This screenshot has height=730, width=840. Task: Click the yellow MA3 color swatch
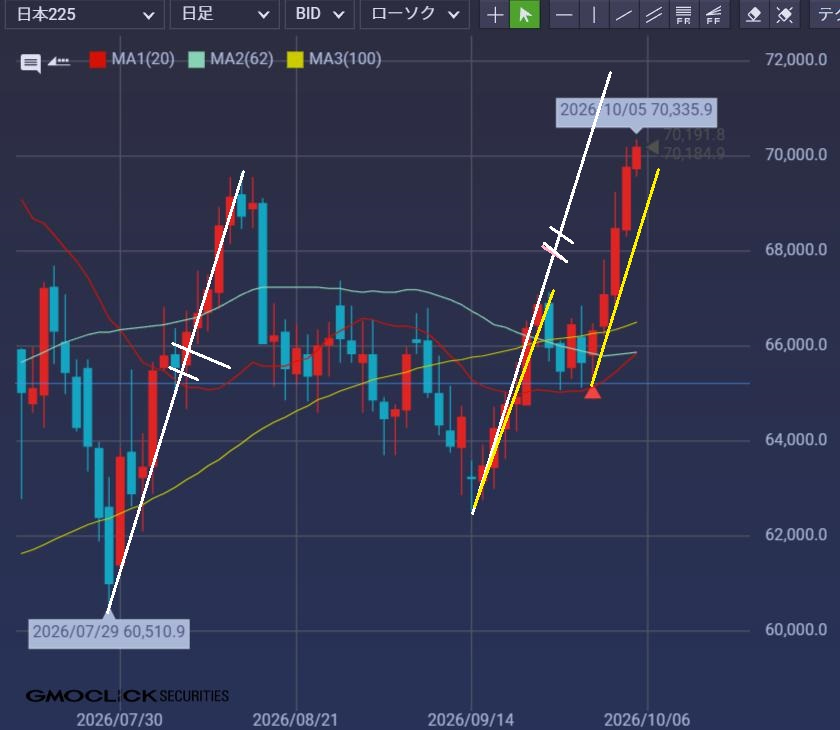pyautogui.click(x=295, y=59)
